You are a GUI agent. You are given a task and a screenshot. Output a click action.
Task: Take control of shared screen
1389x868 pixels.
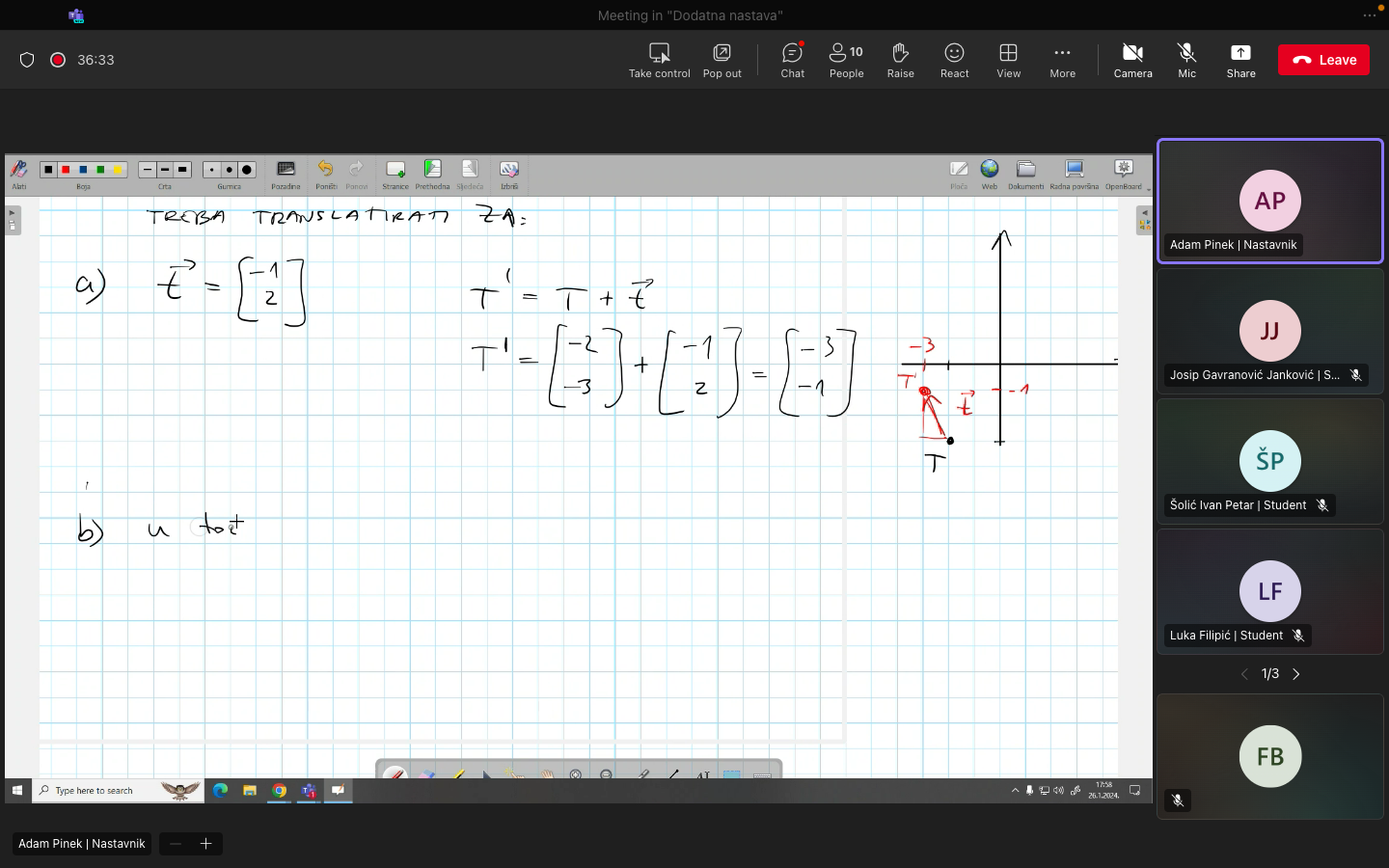660,60
